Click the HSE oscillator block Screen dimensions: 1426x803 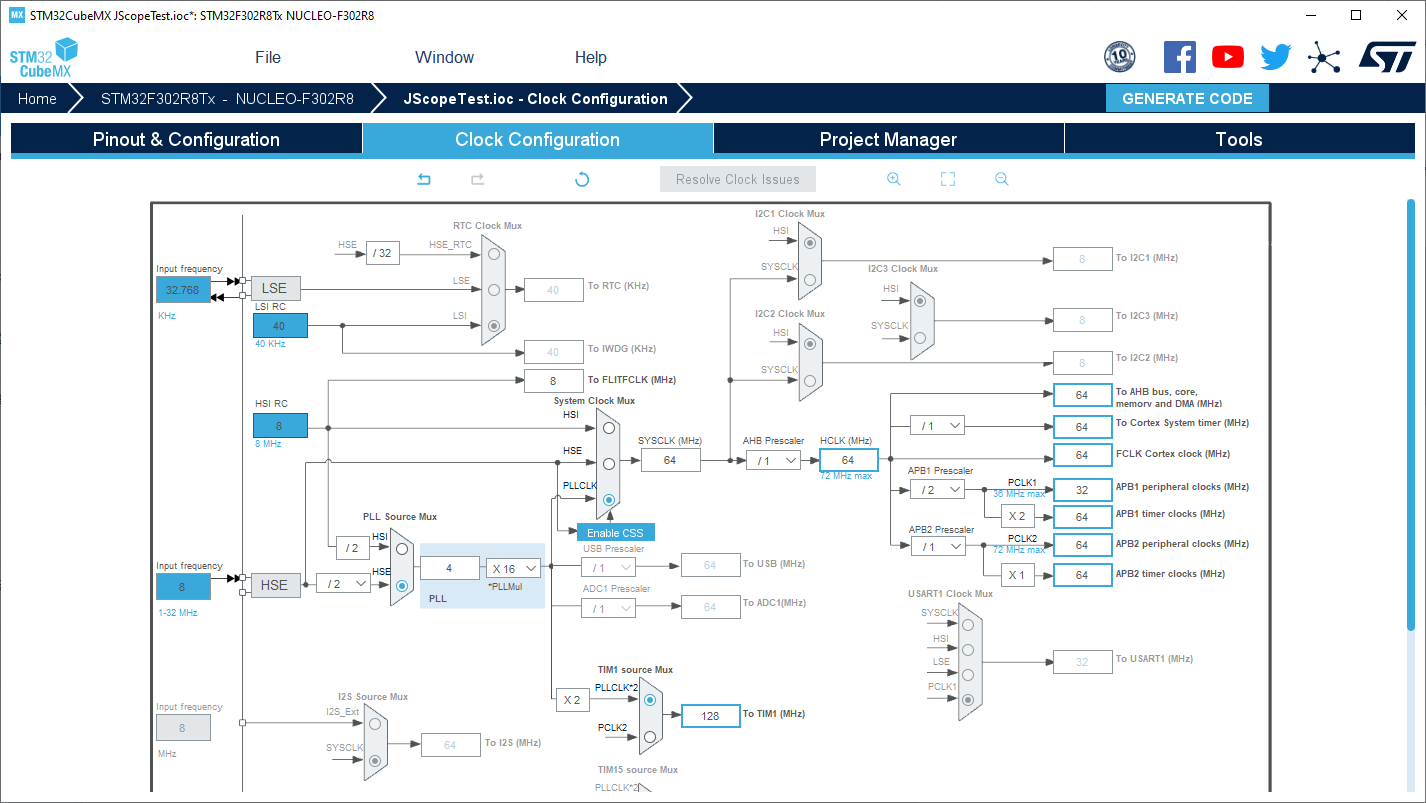click(275, 585)
